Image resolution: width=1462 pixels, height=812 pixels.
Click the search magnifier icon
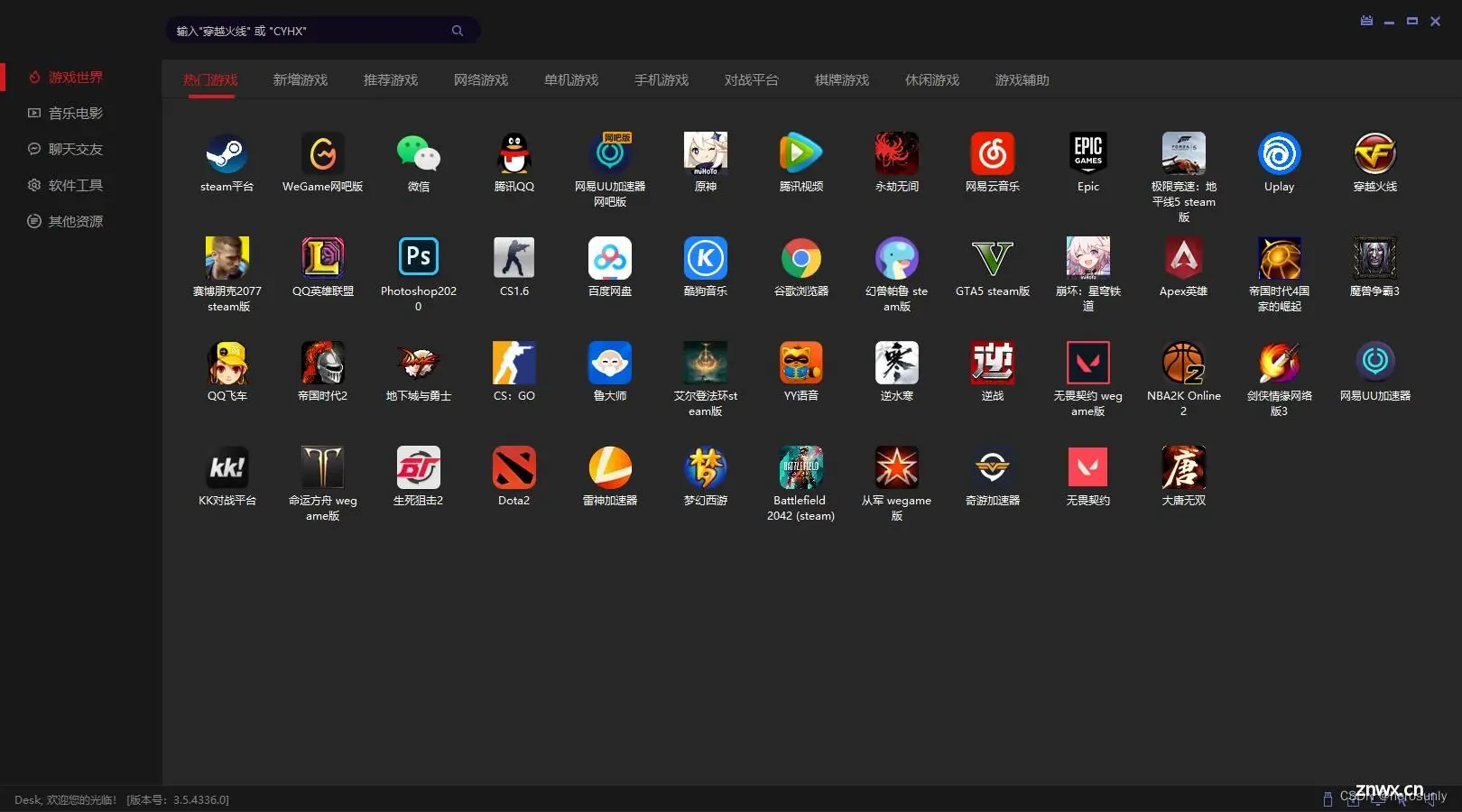(458, 31)
